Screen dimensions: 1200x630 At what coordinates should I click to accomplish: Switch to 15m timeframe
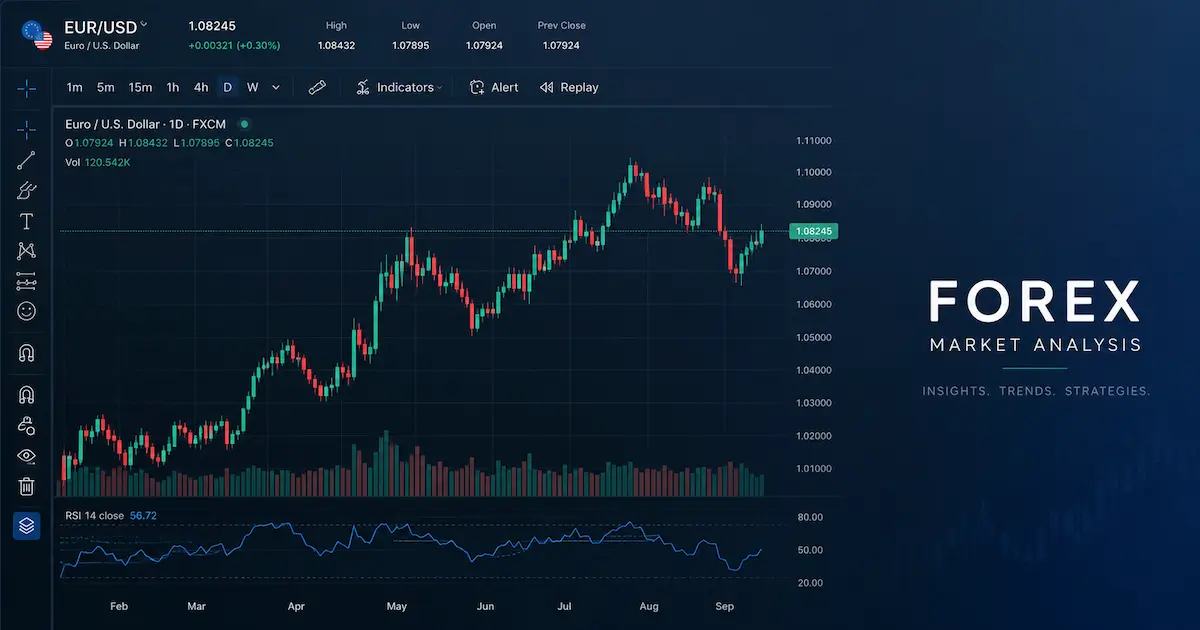coord(140,88)
